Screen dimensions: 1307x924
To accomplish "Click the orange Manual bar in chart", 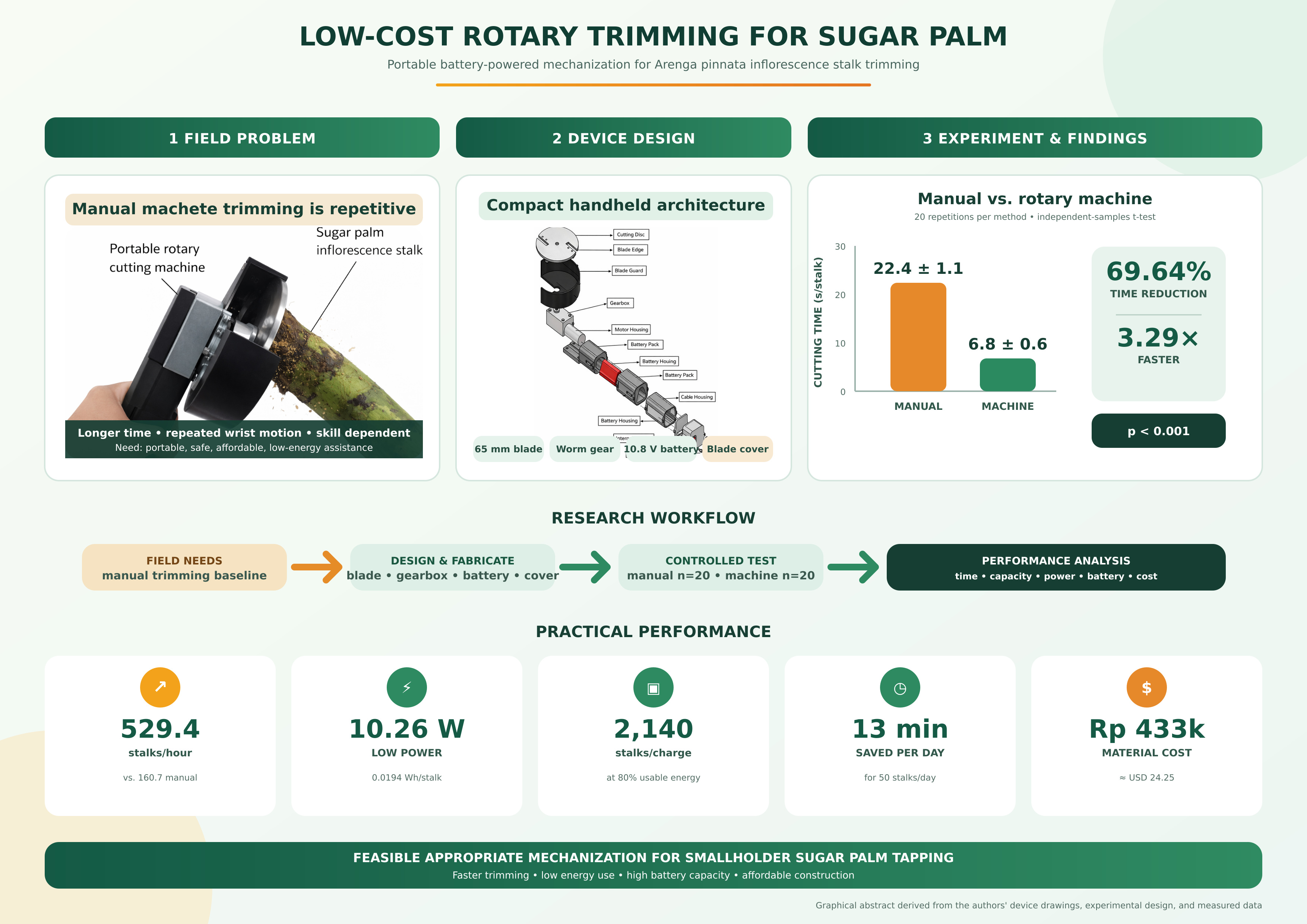I will click(918, 337).
